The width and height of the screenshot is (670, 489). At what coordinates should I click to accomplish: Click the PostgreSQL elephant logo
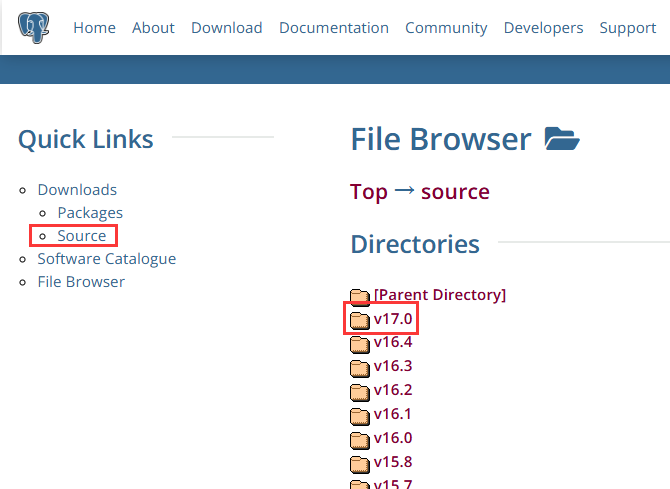(33, 28)
